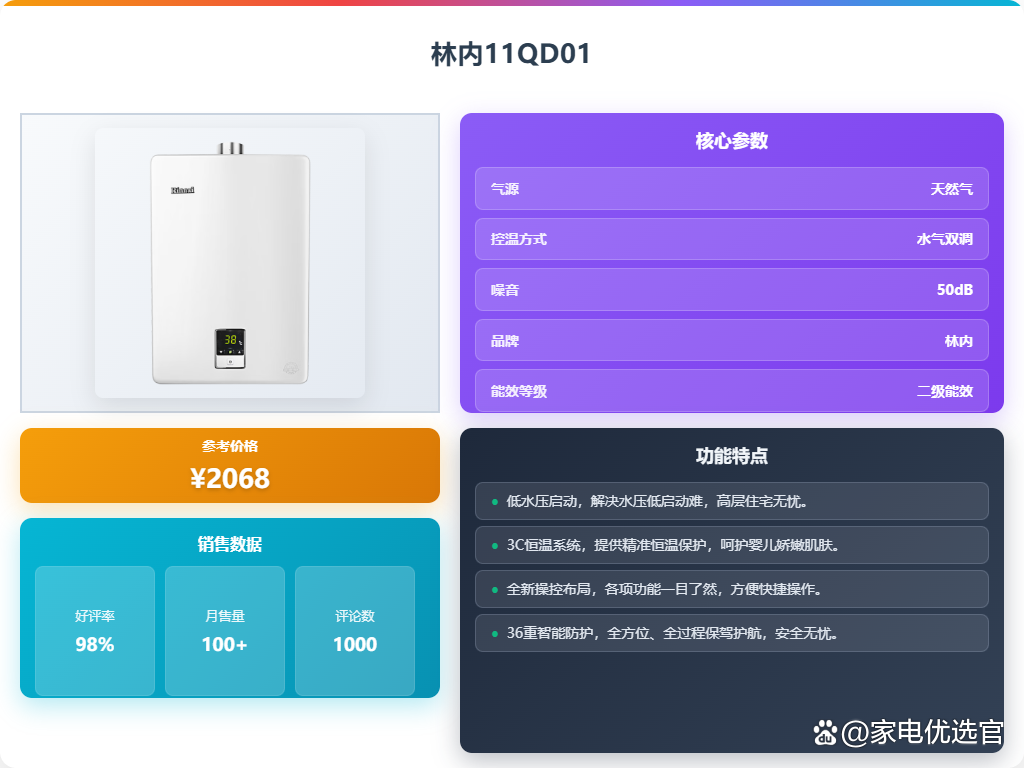Click the 林内11QD01 page title
The height and width of the screenshot is (768, 1024).
pos(511,54)
